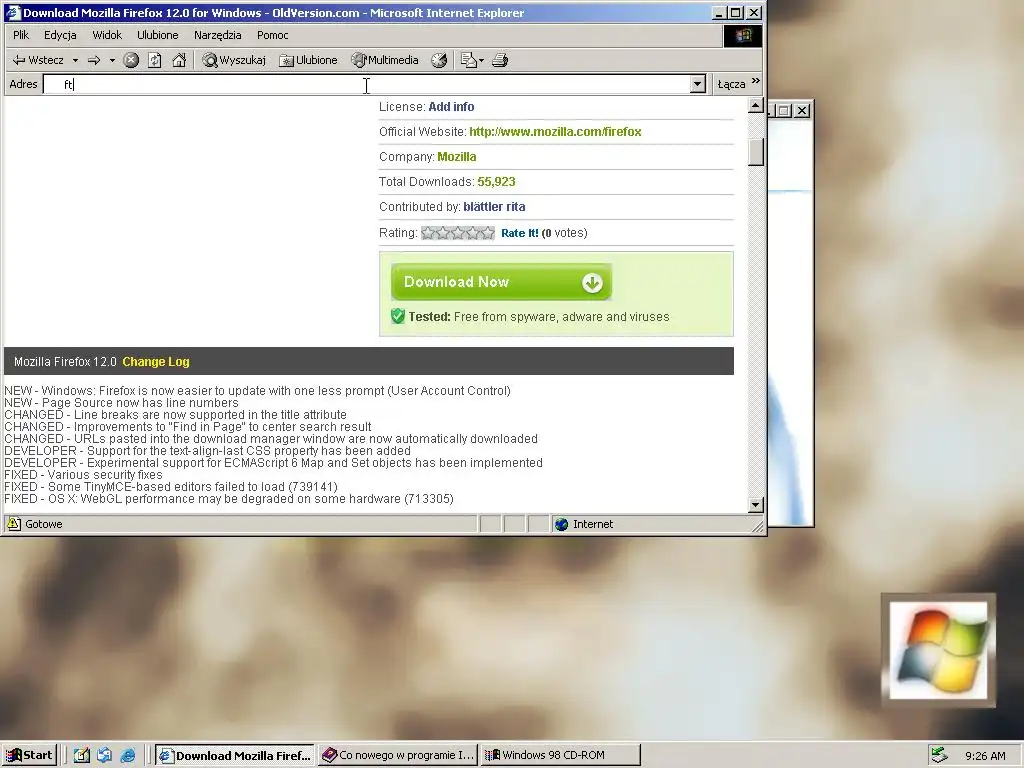Maximize the background window behind Internet Explorer
The width and height of the screenshot is (1024, 768).
point(785,110)
